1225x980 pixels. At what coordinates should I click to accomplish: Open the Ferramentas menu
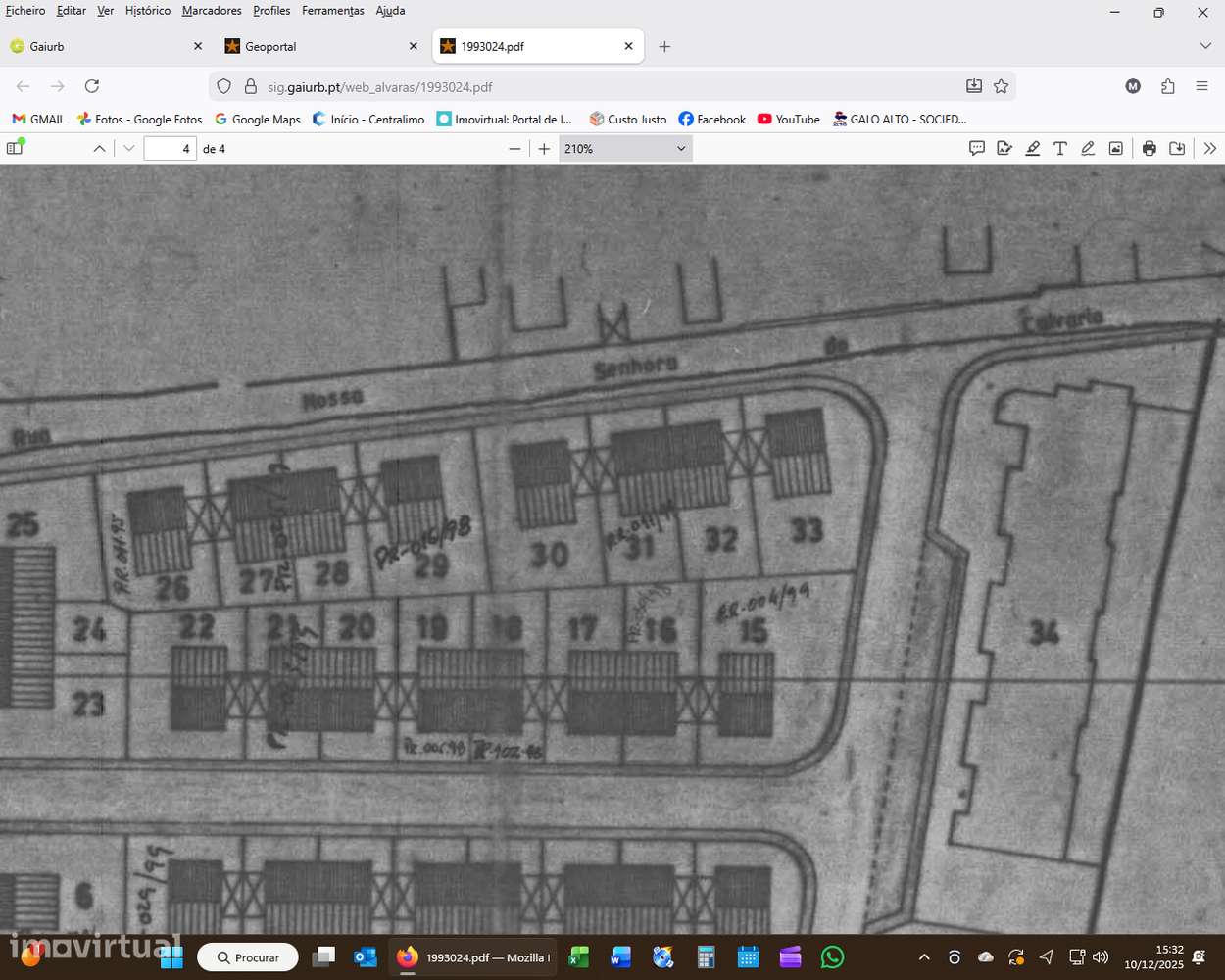coord(333,11)
